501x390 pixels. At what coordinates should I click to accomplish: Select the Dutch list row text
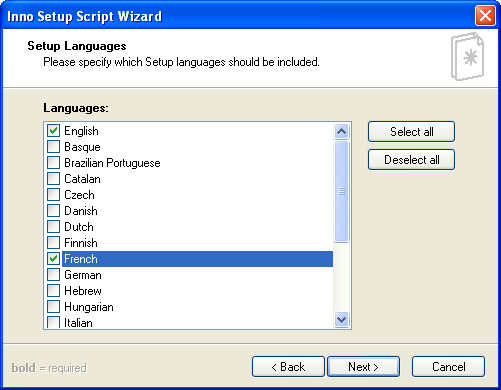click(79, 227)
